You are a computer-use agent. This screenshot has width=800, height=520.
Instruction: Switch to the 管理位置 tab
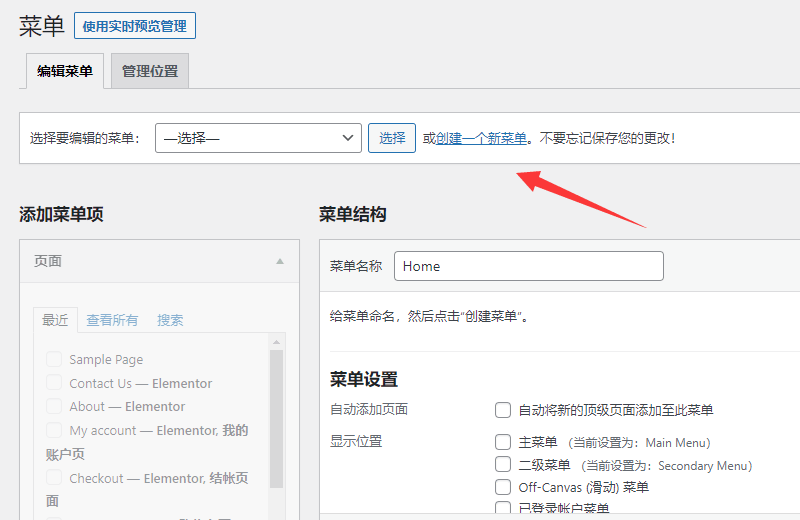(150, 72)
